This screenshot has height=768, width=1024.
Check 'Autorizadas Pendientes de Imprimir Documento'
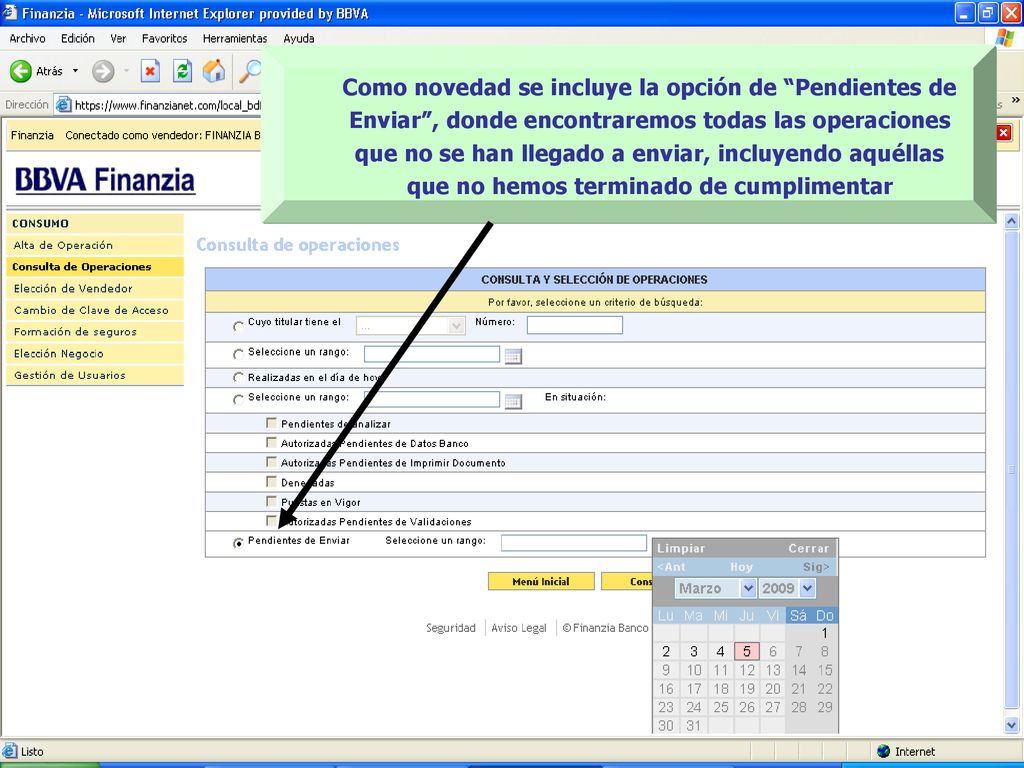272,462
